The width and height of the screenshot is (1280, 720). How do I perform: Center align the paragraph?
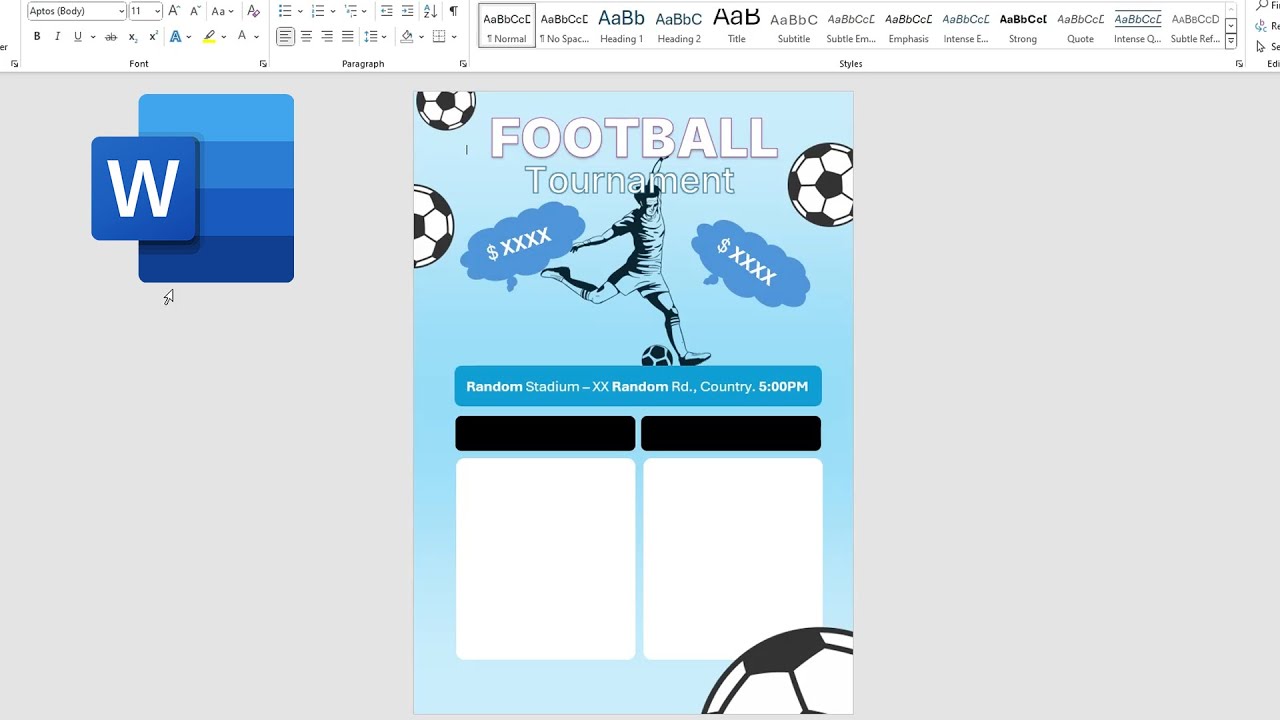coord(306,37)
